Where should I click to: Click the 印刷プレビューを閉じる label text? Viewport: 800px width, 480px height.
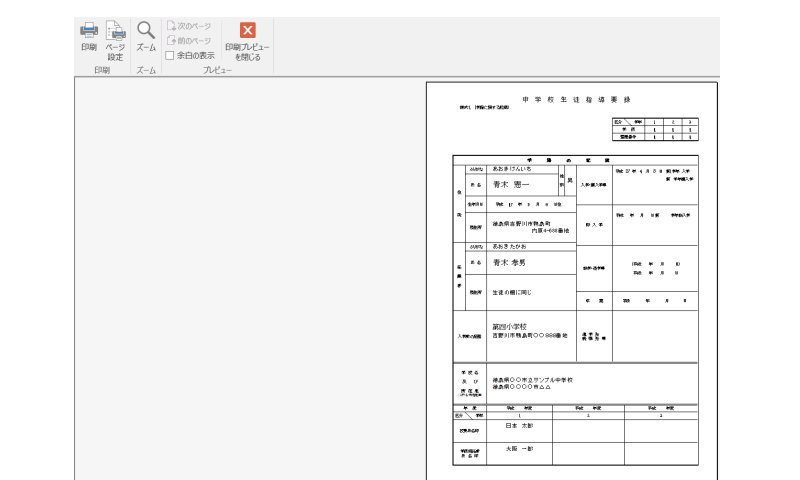coord(248,52)
